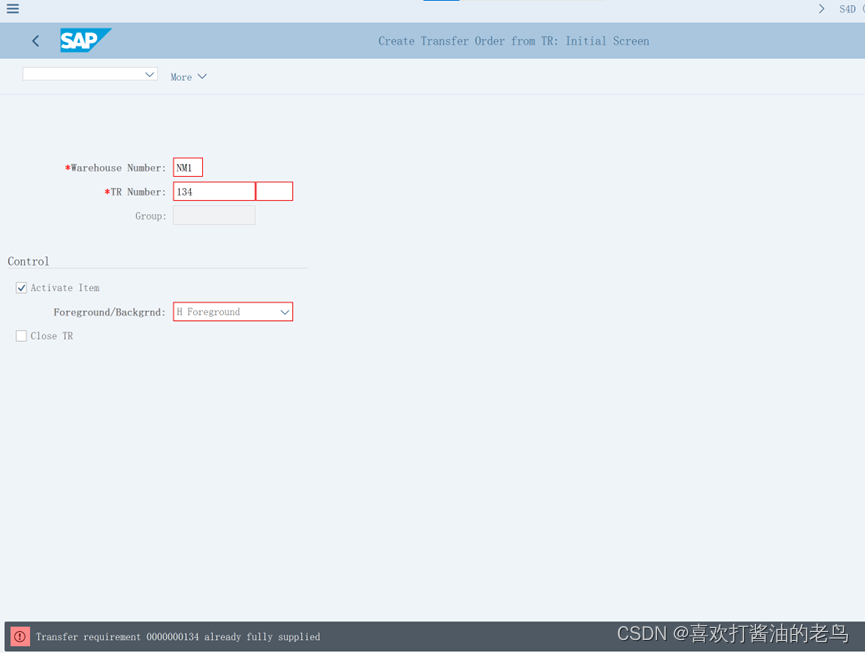This screenshot has width=865, height=653.
Task: Click the page title Create Transfer Order
Action: (513, 41)
